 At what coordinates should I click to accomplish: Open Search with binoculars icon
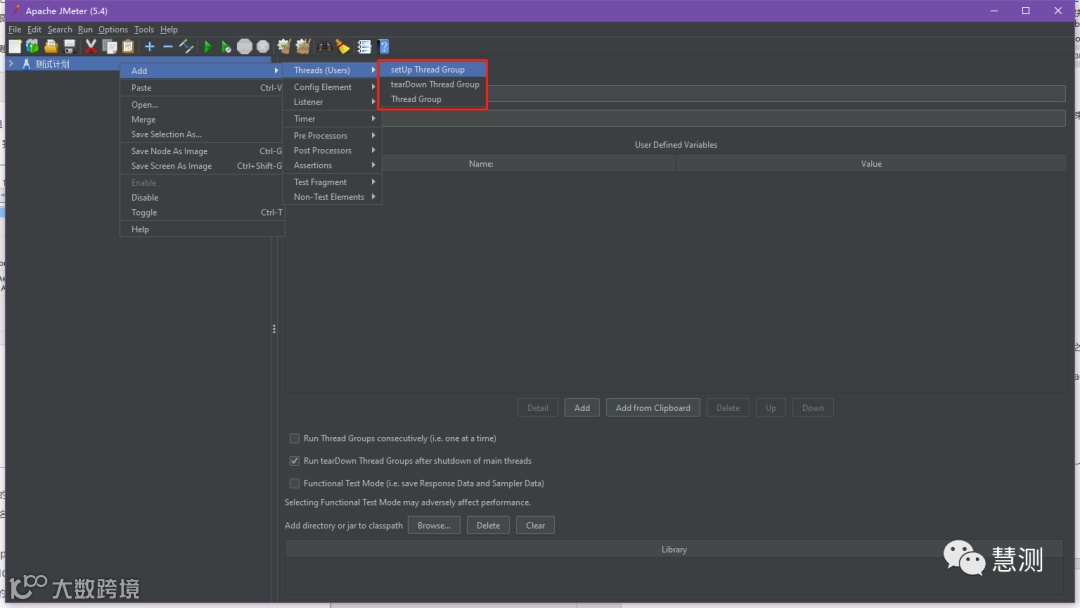(x=324, y=47)
